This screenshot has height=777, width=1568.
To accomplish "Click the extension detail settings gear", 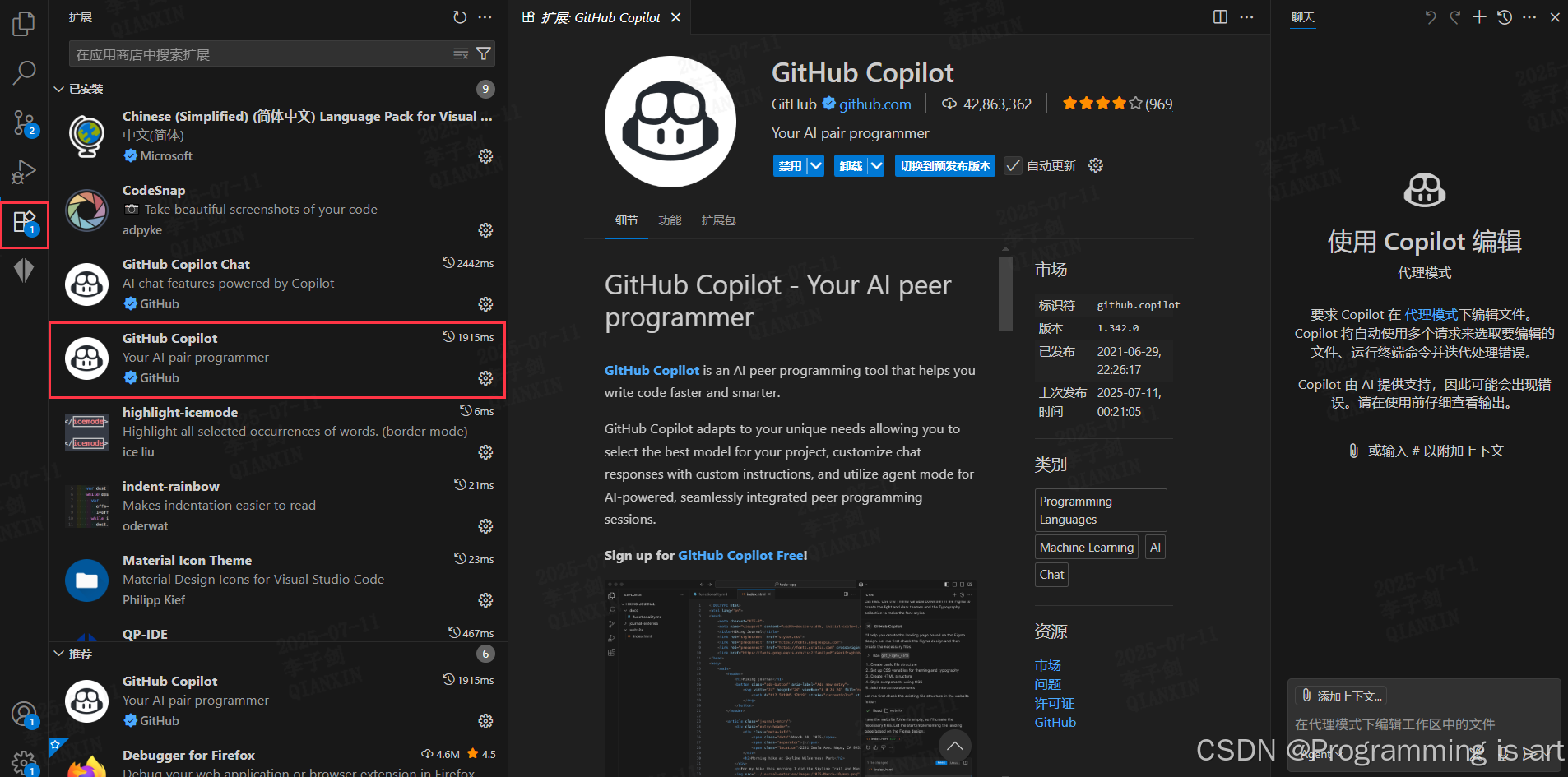I will [x=1096, y=165].
